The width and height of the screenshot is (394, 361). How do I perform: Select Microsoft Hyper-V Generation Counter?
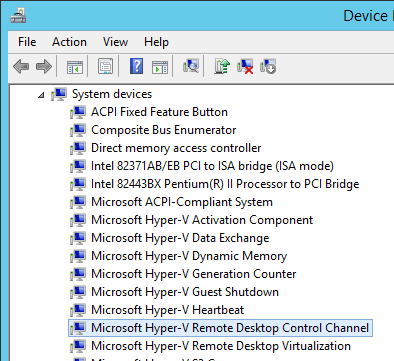coord(194,274)
